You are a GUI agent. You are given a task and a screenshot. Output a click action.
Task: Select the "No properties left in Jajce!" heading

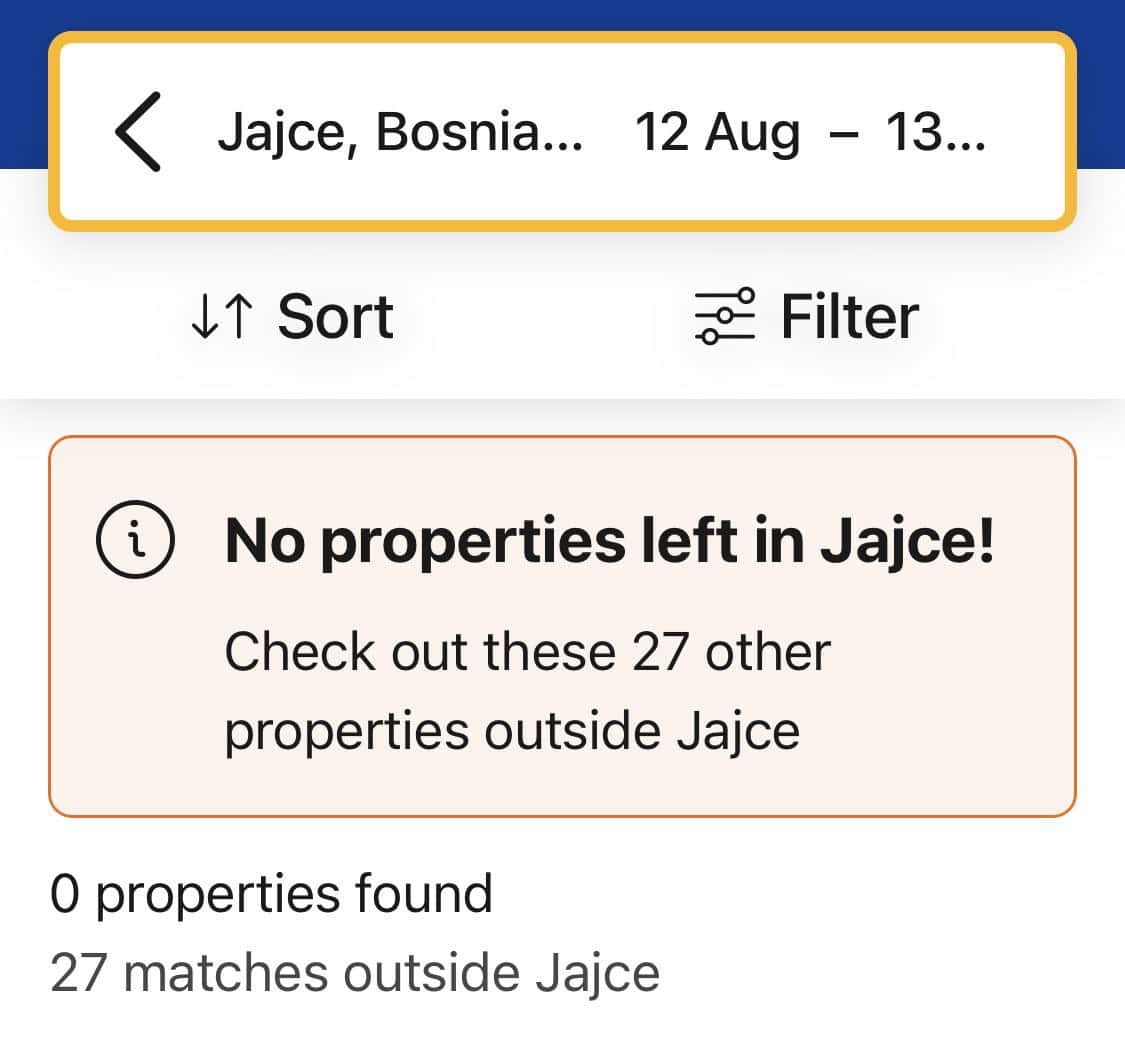pyautogui.click(x=609, y=541)
